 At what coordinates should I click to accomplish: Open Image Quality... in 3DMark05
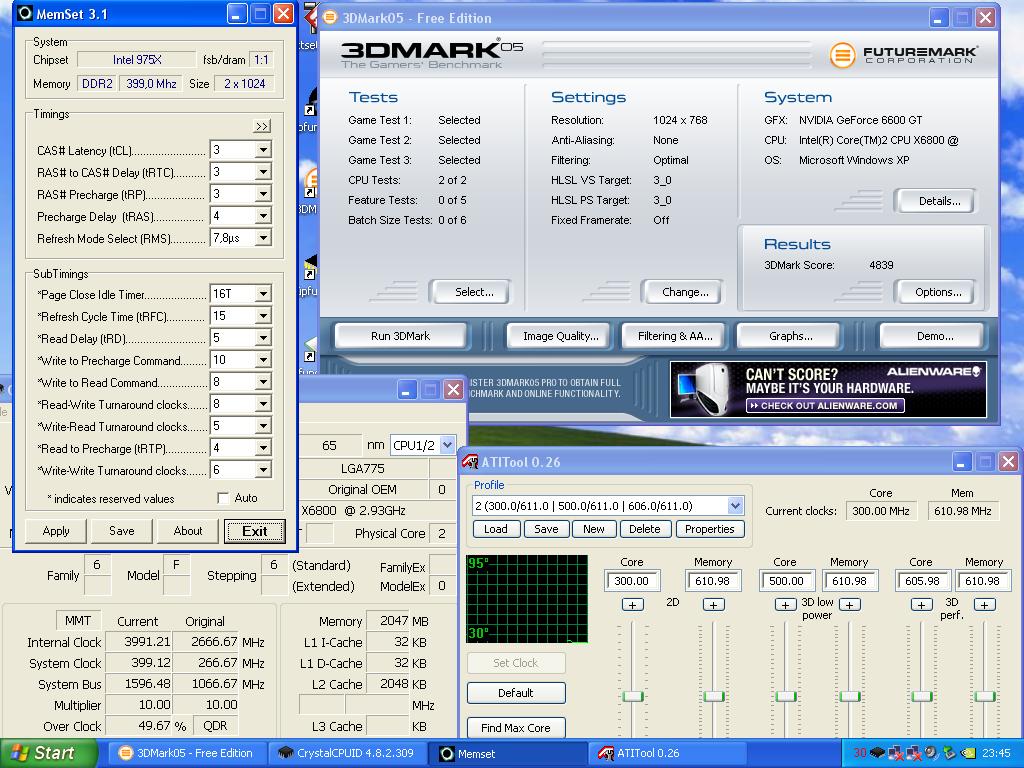(560, 336)
